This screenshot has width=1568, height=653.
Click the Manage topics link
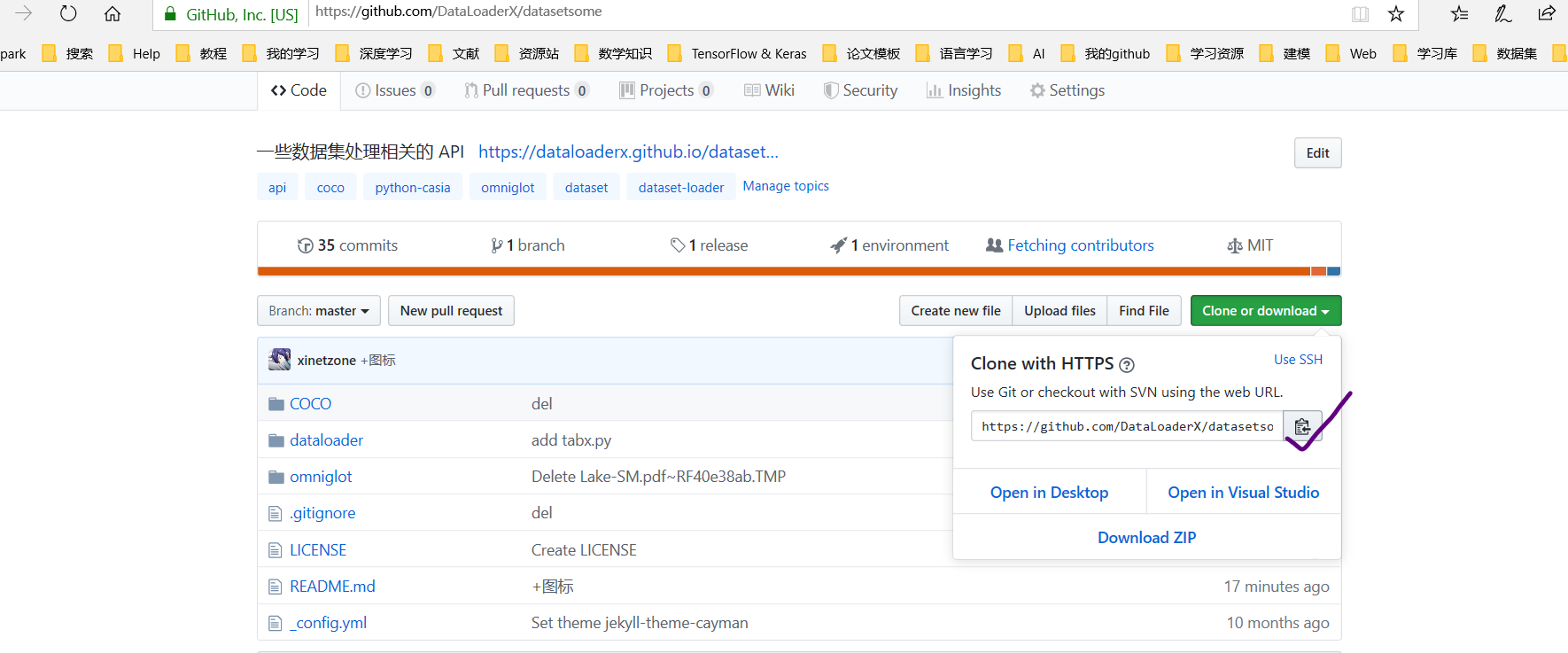click(786, 186)
